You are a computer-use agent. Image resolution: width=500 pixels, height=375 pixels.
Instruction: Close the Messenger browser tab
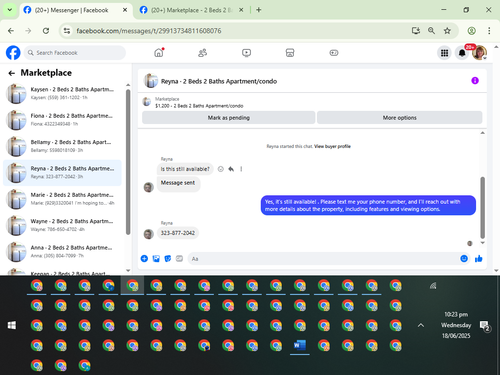[x=125, y=10]
